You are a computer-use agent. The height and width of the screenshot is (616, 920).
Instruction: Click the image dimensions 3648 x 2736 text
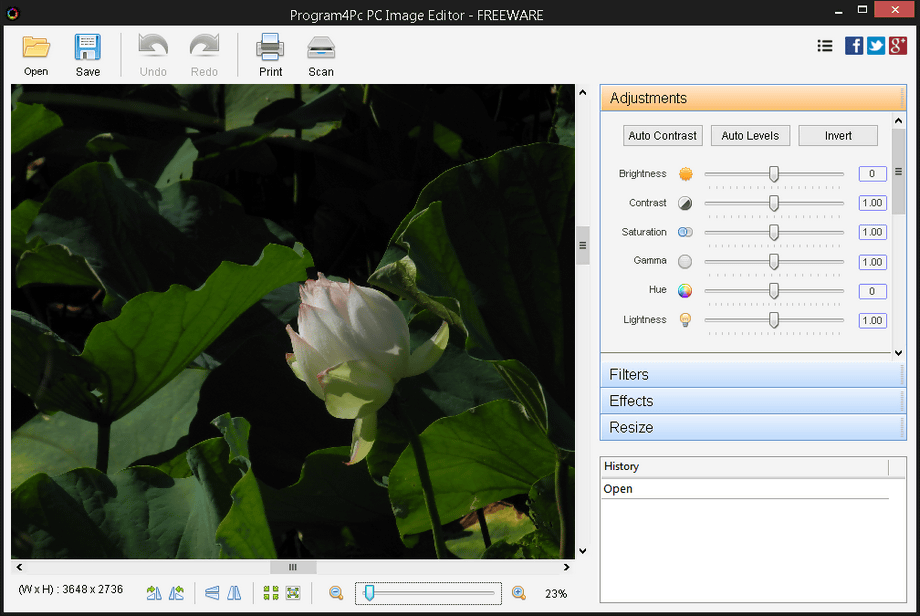(x=93, y=589)
